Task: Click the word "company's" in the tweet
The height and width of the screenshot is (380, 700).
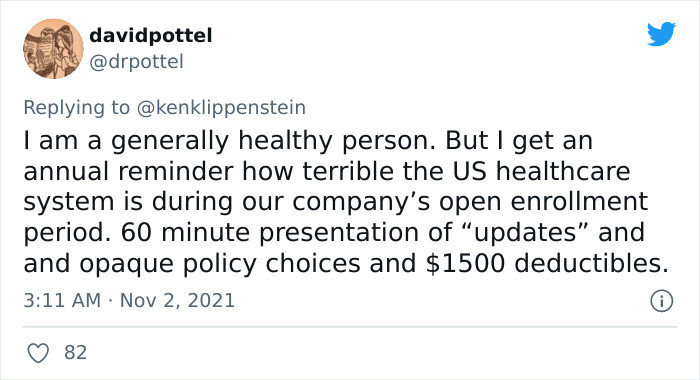Action: coord(362,202)
